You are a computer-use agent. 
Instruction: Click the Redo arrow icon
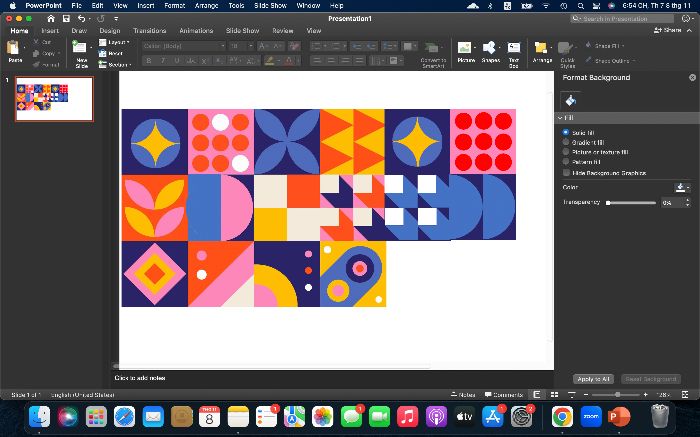(100, 18)
